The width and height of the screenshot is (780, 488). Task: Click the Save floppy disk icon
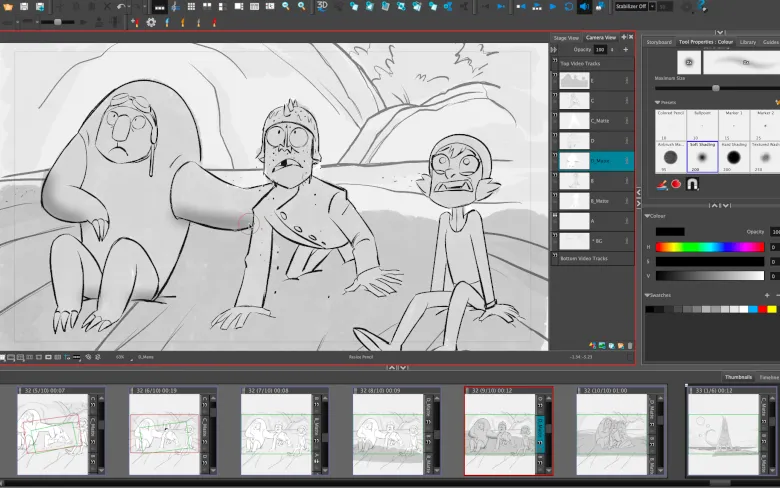pyautogui.click(x=24, y=6)
